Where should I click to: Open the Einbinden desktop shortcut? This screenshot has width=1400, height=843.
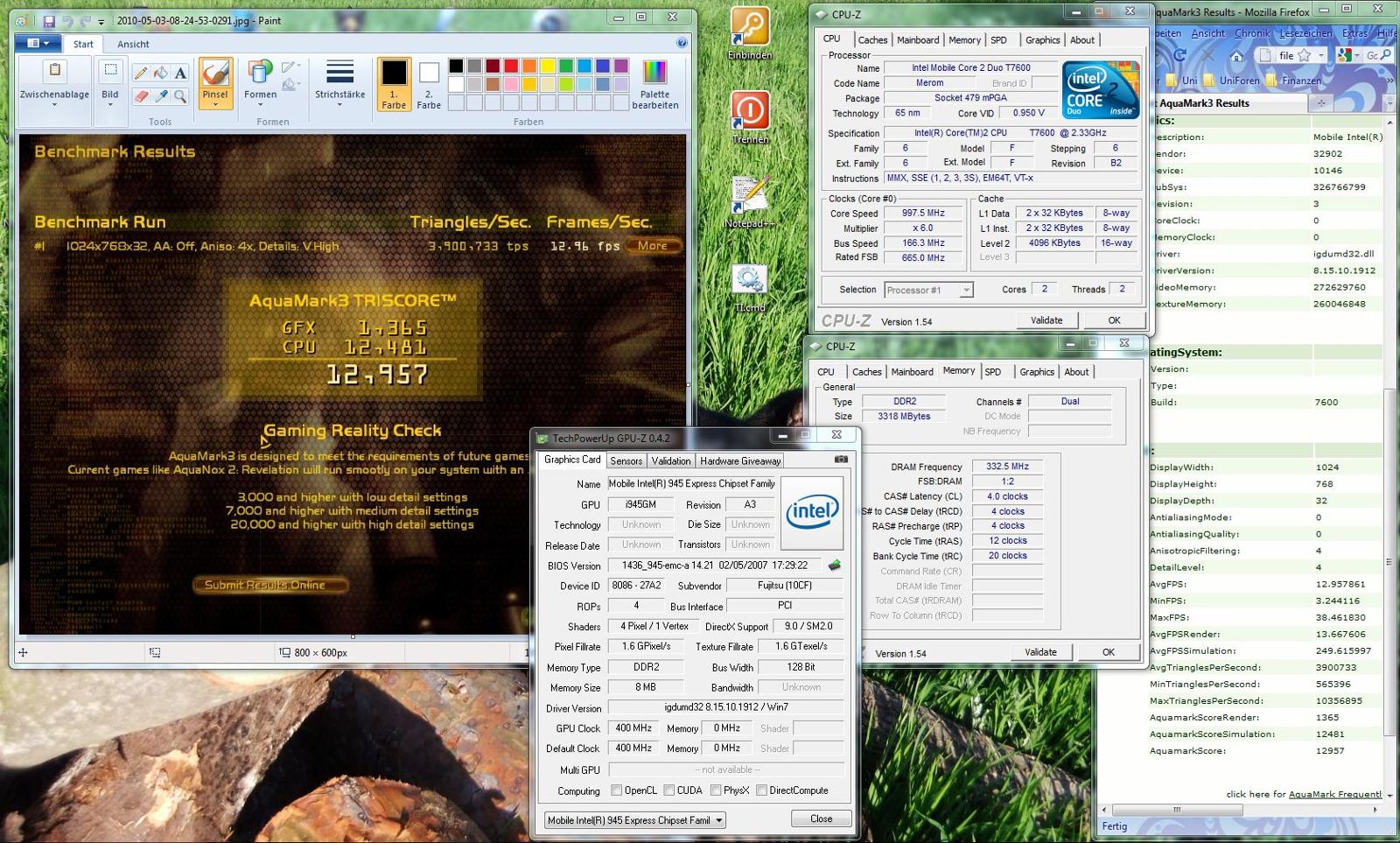[750, 33]
